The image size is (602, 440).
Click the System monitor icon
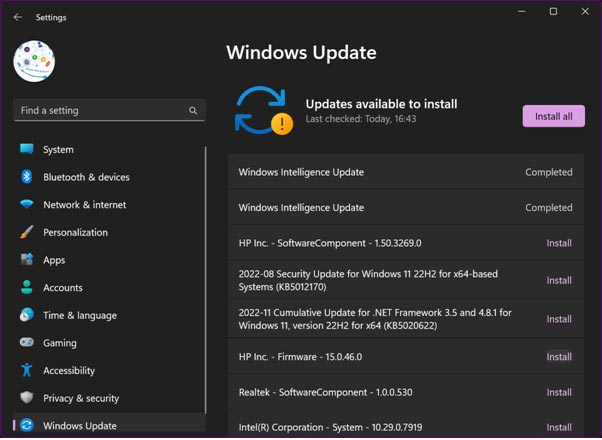point(26,149)
